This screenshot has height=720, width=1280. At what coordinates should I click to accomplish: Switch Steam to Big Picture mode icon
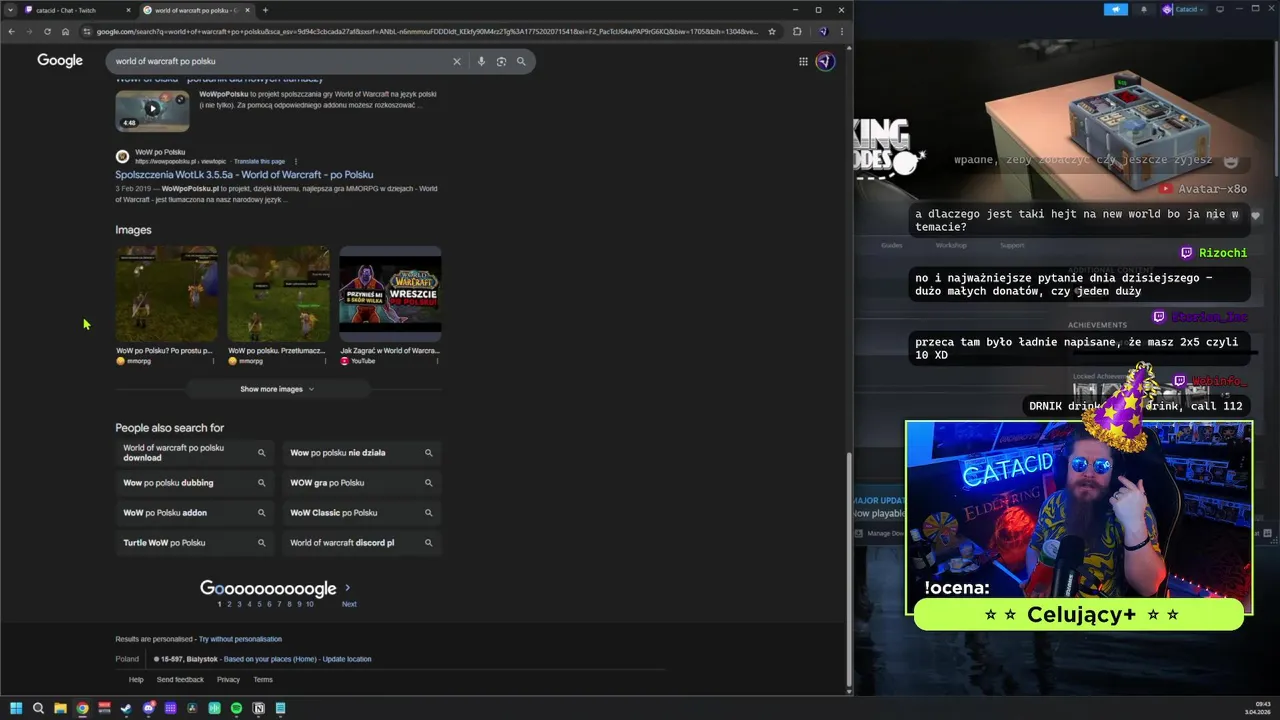1219,9
